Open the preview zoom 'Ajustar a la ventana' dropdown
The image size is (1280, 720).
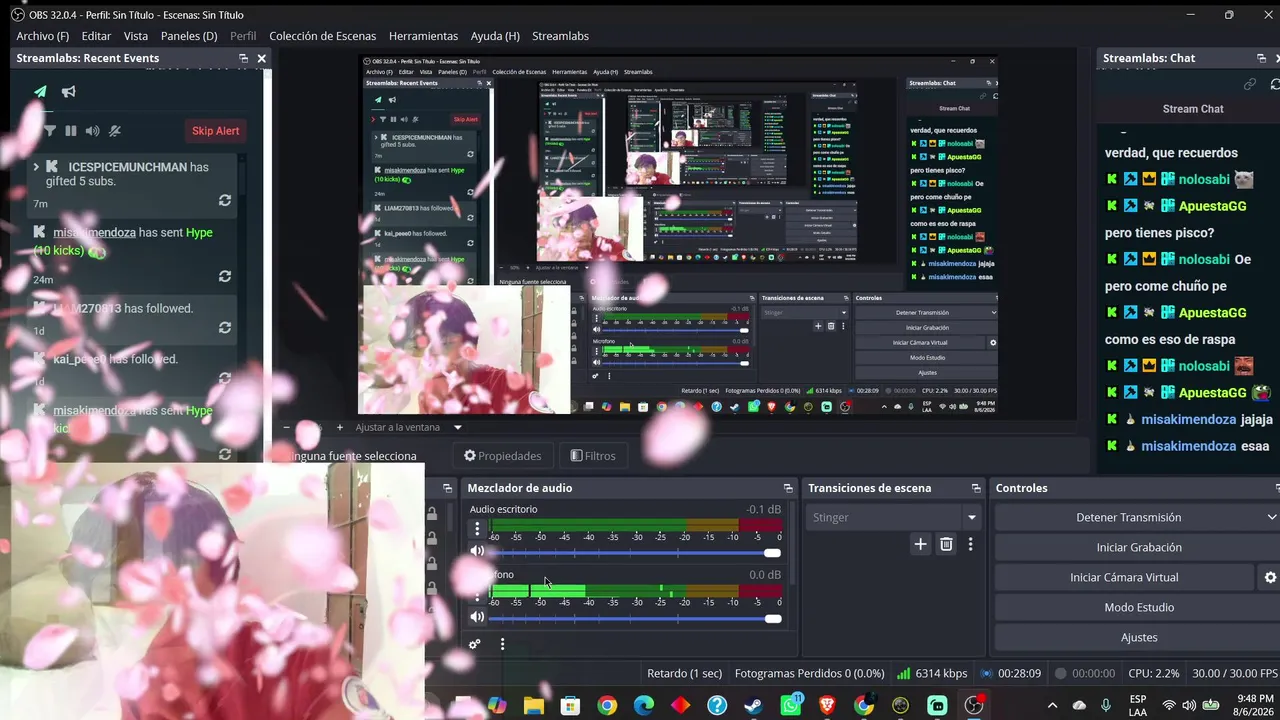coord(458,427)
